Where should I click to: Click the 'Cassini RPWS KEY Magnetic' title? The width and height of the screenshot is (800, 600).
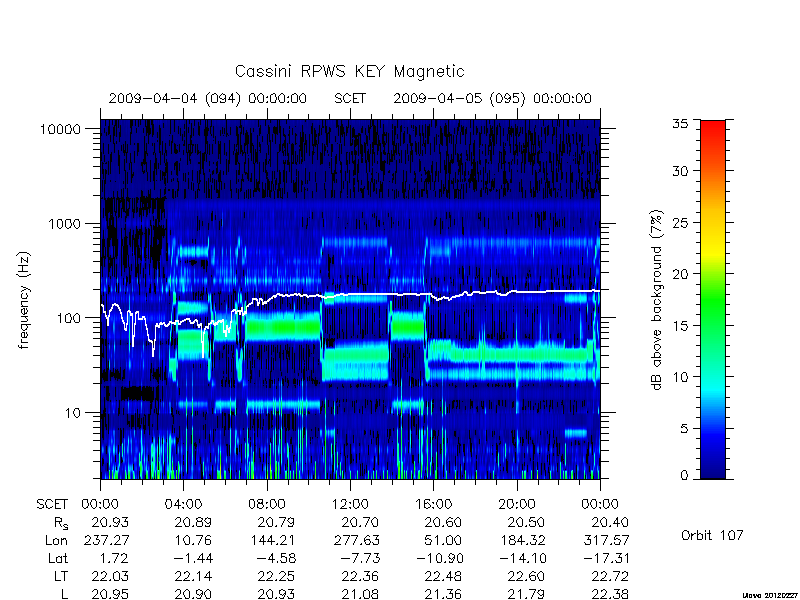click(349, 71)
